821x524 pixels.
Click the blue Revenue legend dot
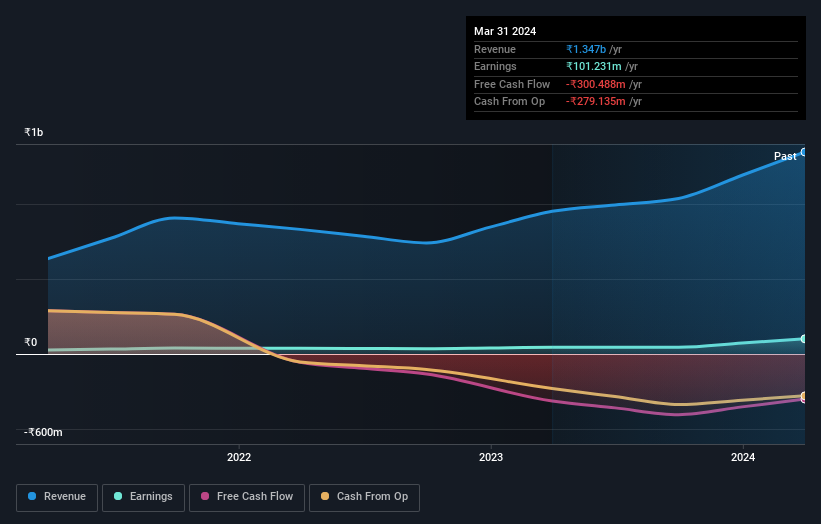point(32,496)
